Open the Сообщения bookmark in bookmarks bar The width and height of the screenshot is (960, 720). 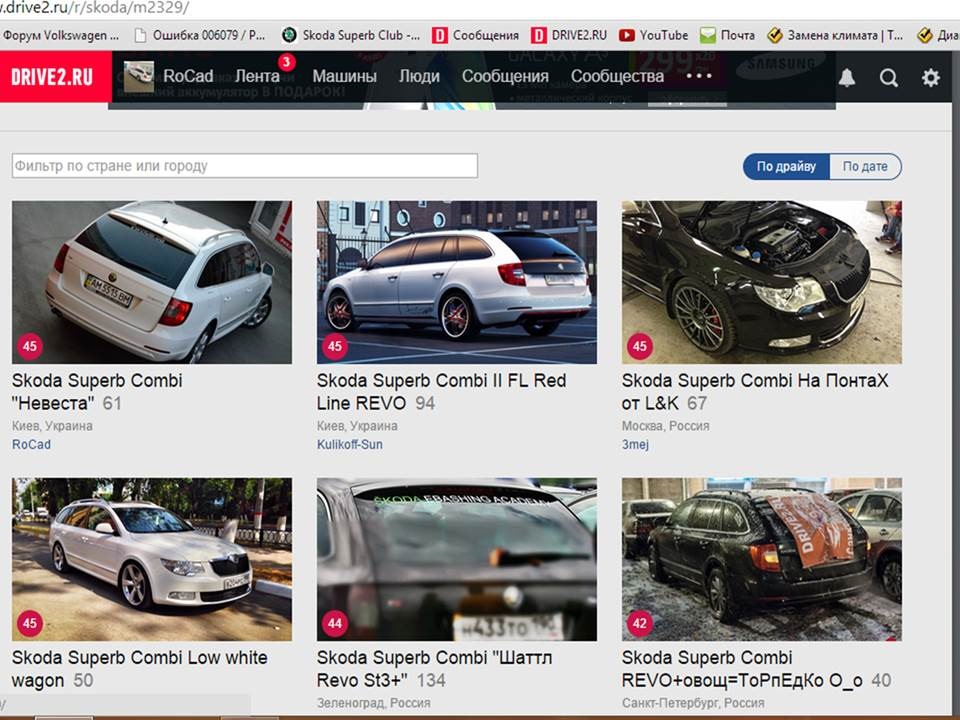tap(475, 35)
